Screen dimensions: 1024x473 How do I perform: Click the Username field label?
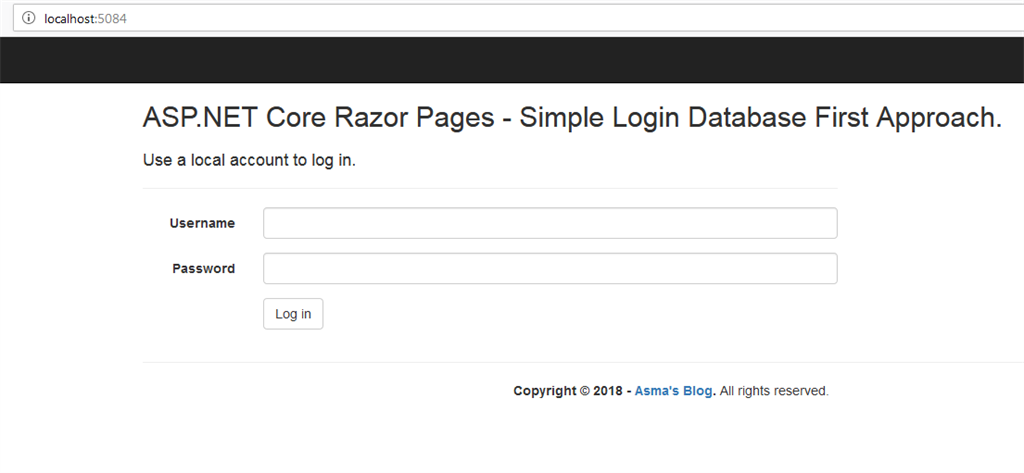(x=202, y=223)
